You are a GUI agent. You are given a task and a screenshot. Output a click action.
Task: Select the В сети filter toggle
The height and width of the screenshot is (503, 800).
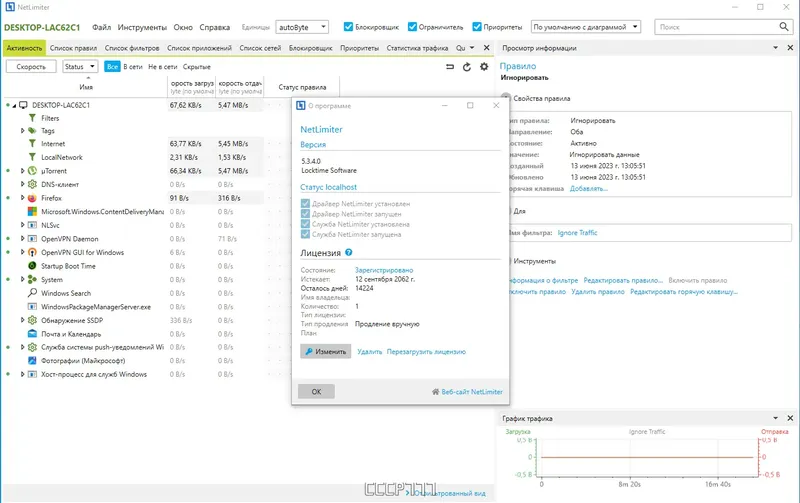pyautogui.click(x=133, y=67)
